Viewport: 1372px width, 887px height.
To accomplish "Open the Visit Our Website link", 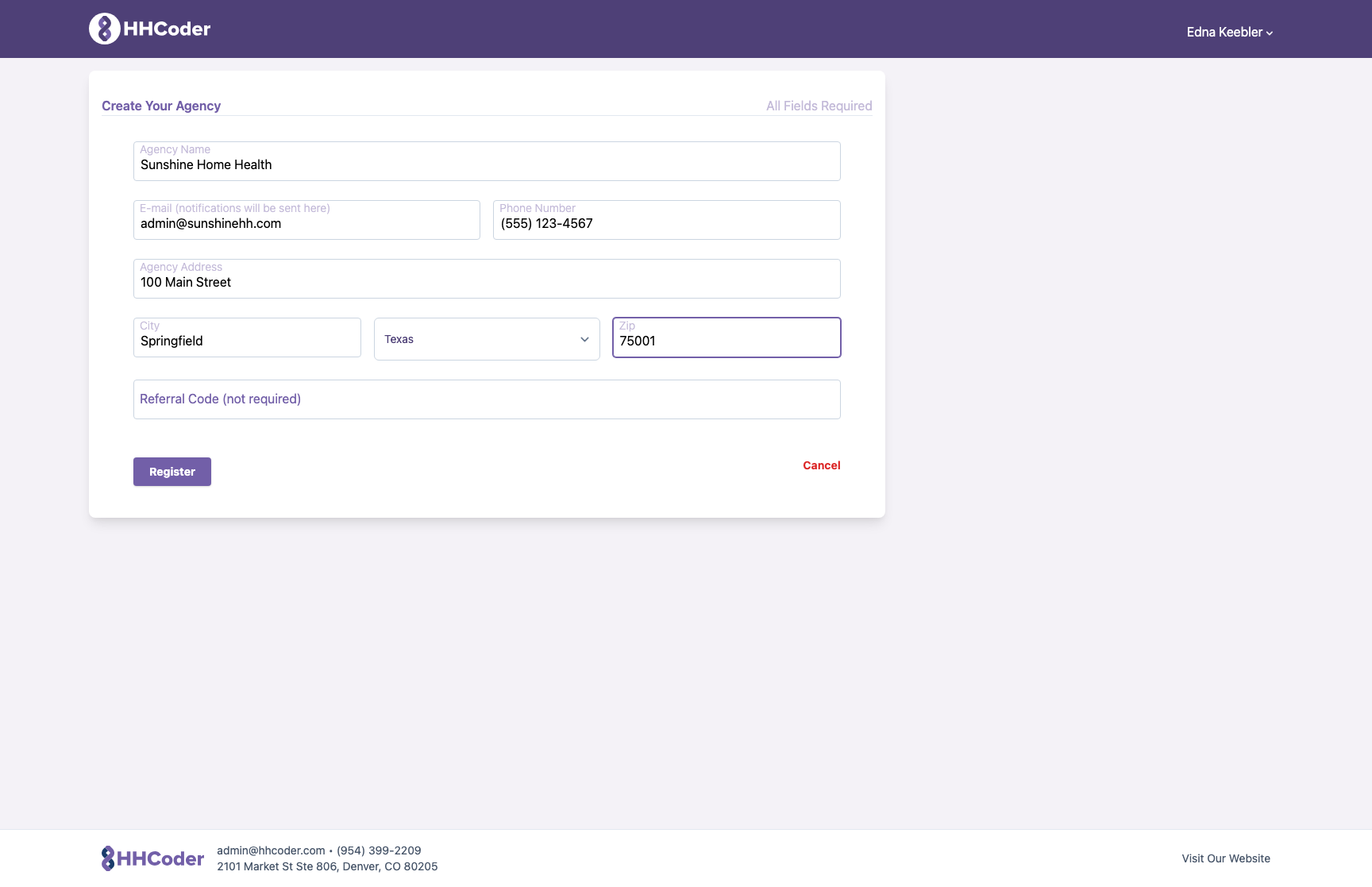I will 1226,858.
